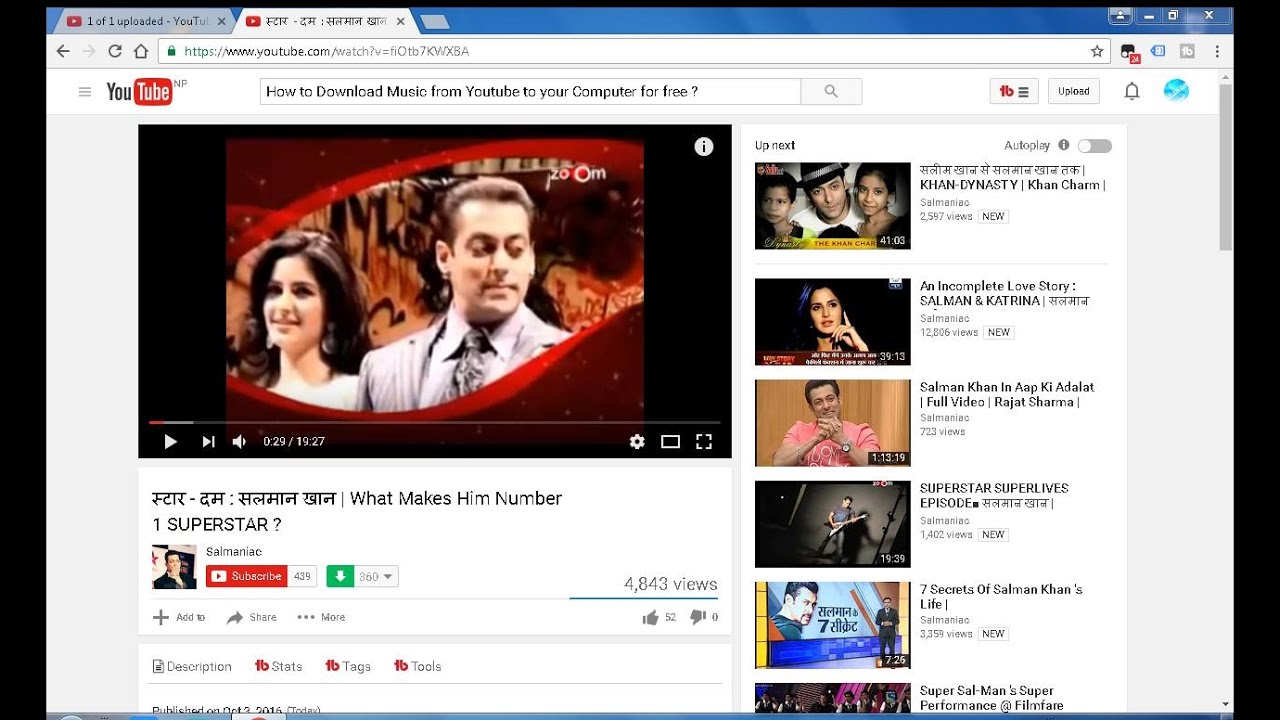Open the 360 quality dropdown

[376, 576]
